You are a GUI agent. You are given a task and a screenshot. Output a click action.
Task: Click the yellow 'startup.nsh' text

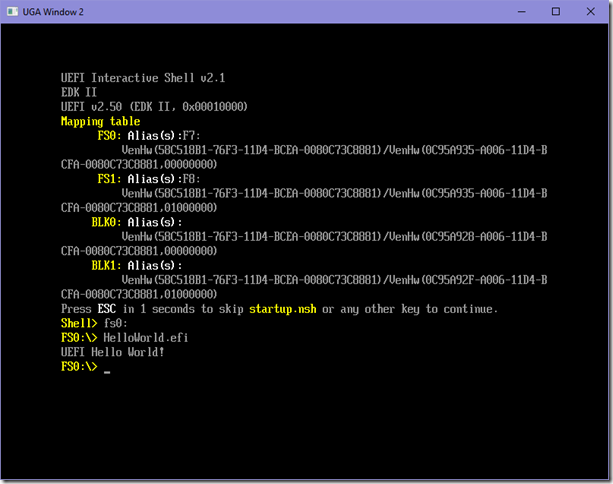pyautogui.click(x=283, y=309)
